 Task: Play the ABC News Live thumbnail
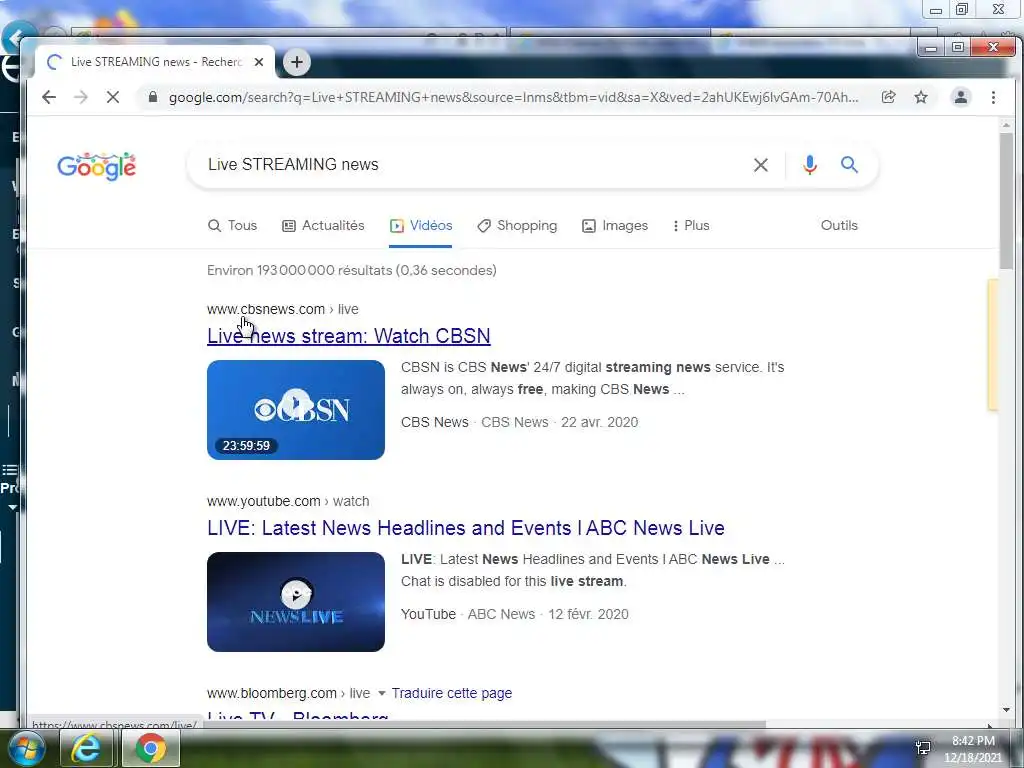coord(296,601)
